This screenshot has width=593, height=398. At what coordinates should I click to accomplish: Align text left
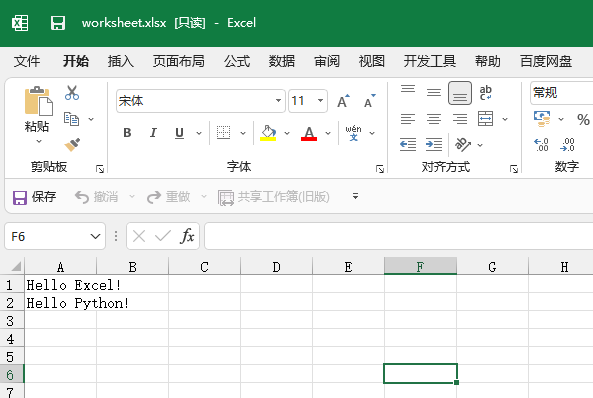pos(408,119)
